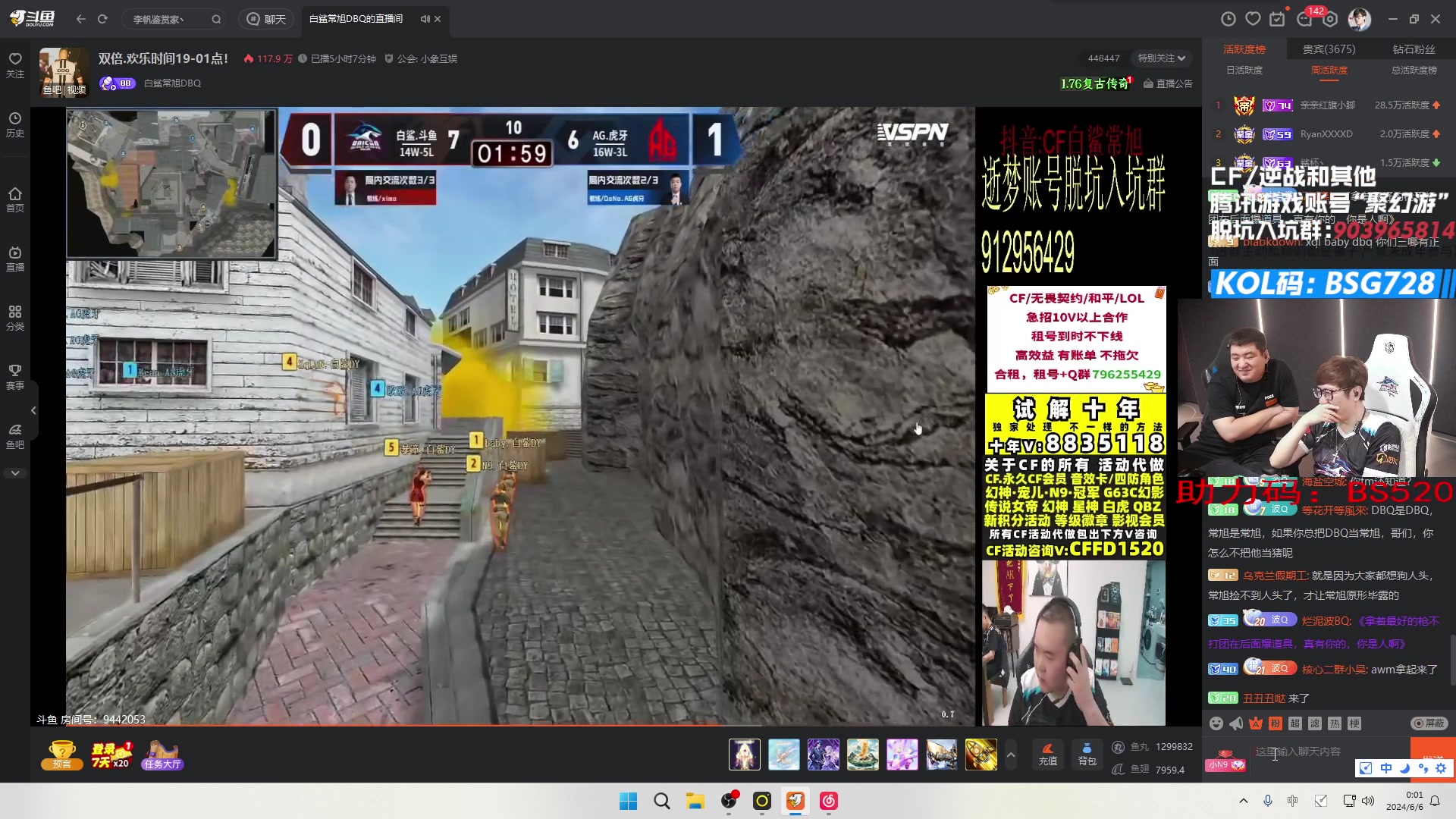1456x819 pixels.
Task: Mute the live room tab's speaker icon
Action: [x=425, y=19]
